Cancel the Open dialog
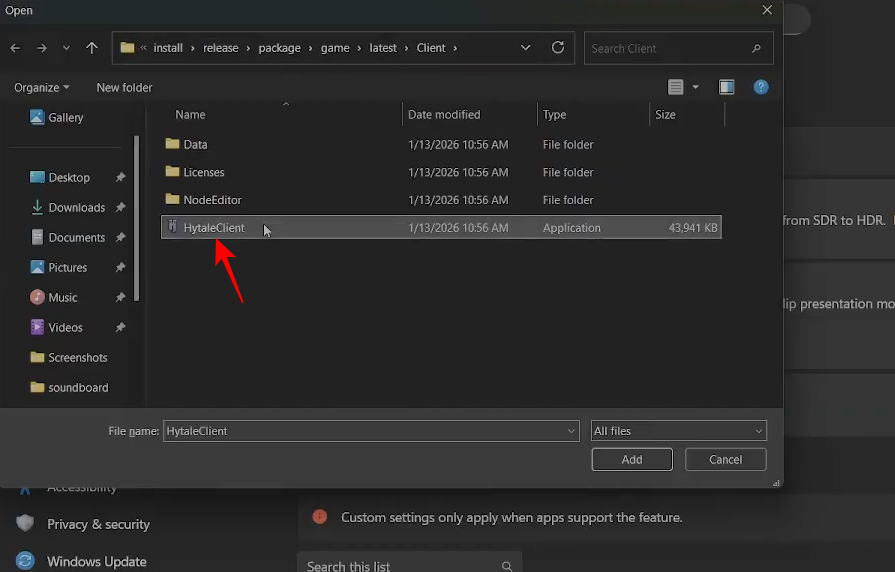This screenshot has width=895, height=572. pyautogui.click(x=726, y=460)
